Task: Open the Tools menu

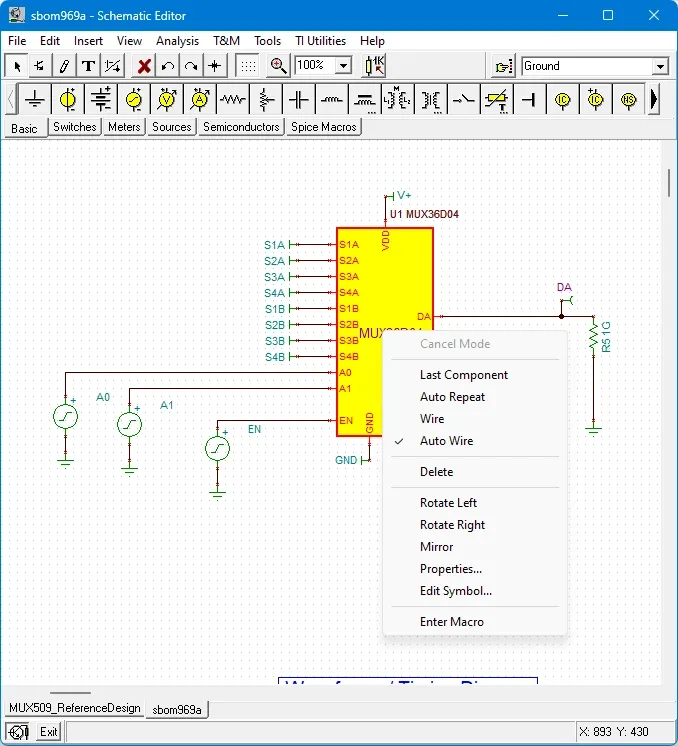Action: (x=267, y=41)
